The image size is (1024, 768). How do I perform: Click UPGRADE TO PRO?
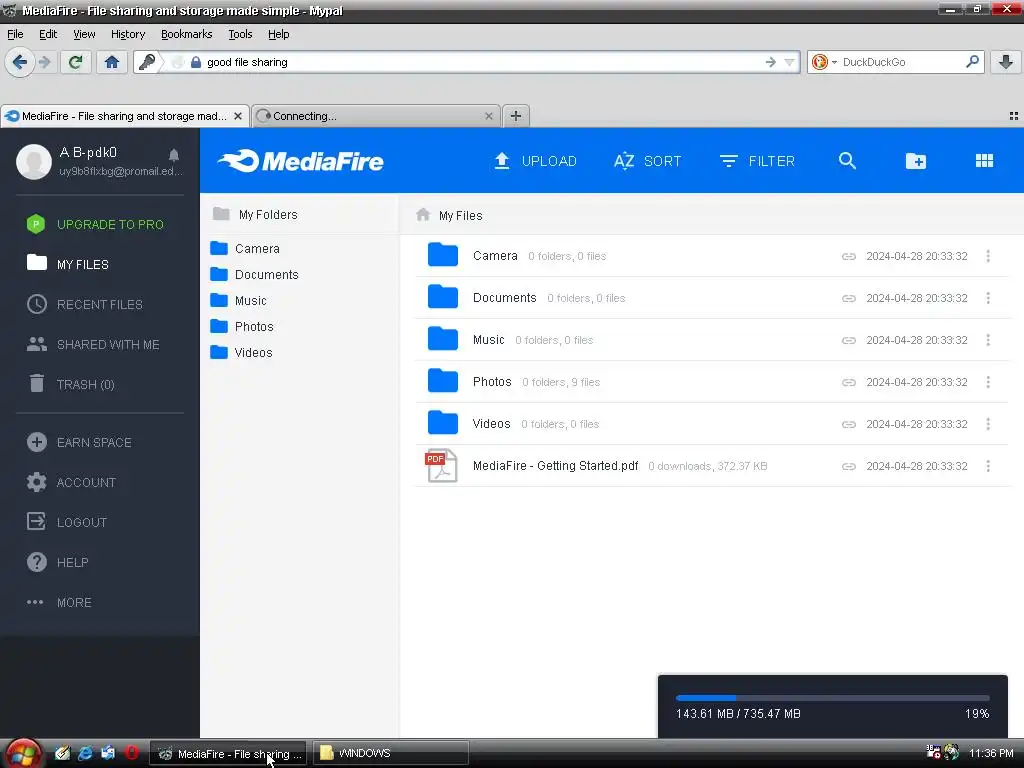tap(95, 224)
